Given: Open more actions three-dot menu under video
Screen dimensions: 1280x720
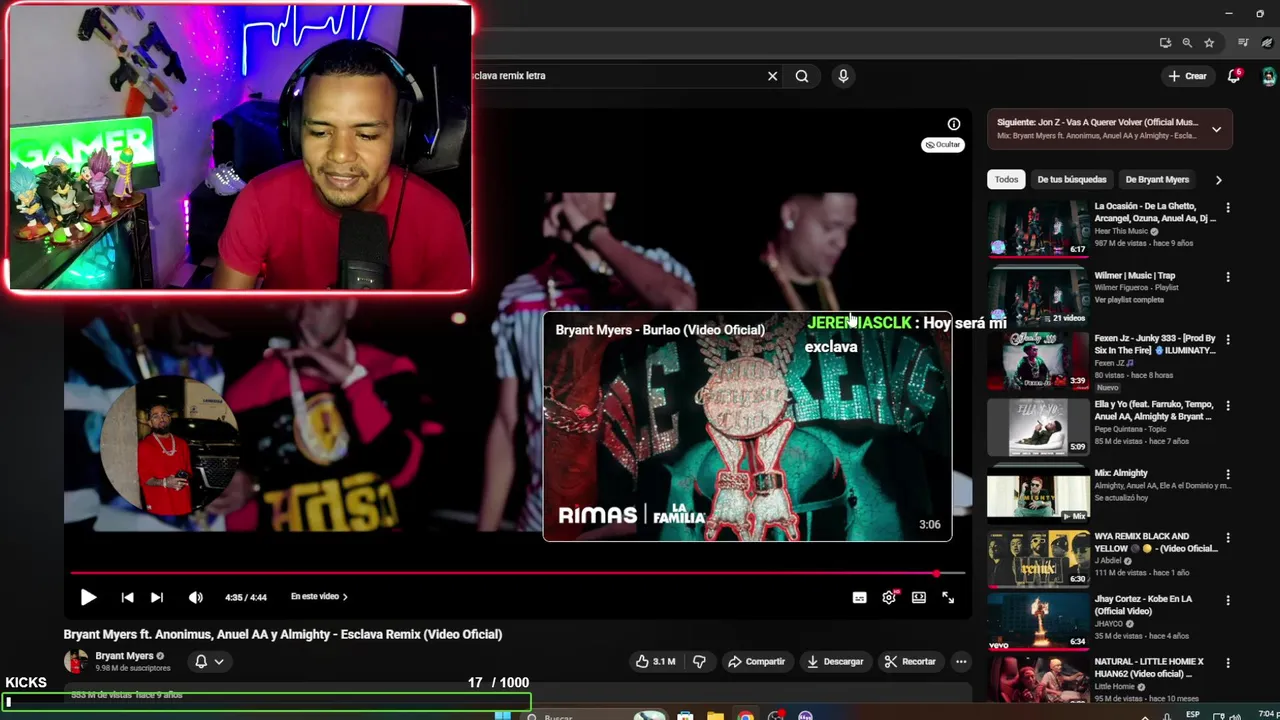Looking at the screenshot, I should [961, 661].
